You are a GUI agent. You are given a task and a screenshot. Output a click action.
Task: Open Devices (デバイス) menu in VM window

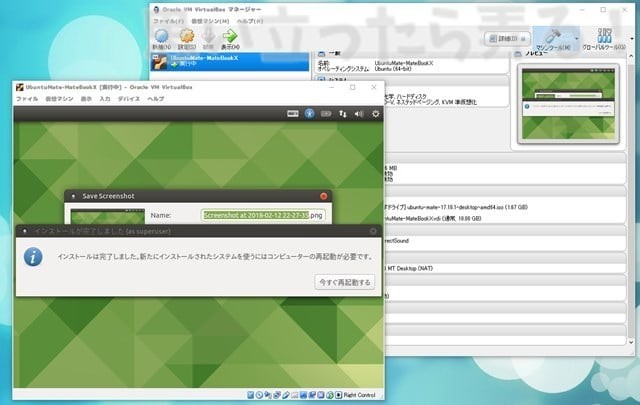point(129,99)
